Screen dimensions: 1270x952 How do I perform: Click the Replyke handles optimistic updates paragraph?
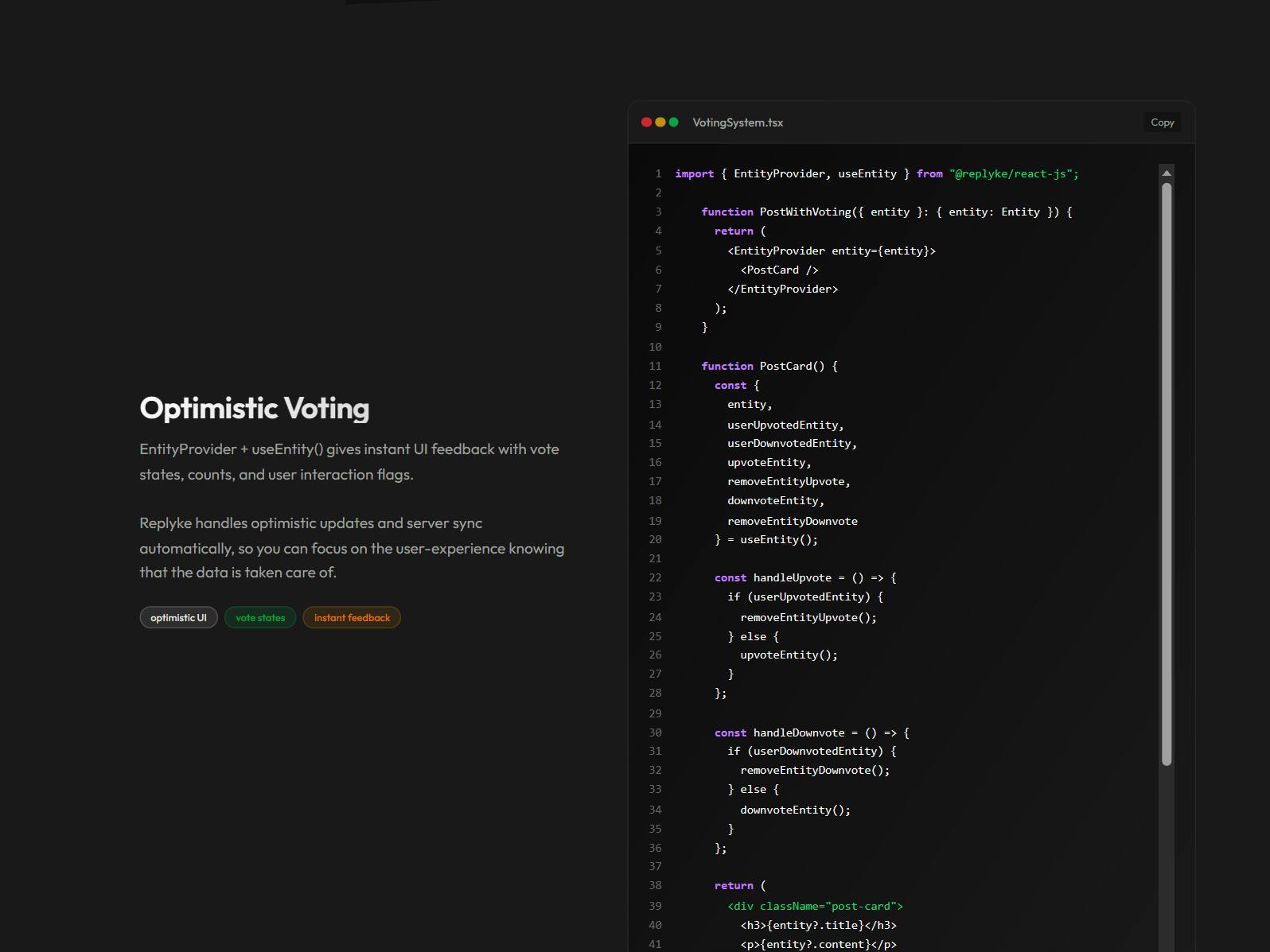(352, 548)
